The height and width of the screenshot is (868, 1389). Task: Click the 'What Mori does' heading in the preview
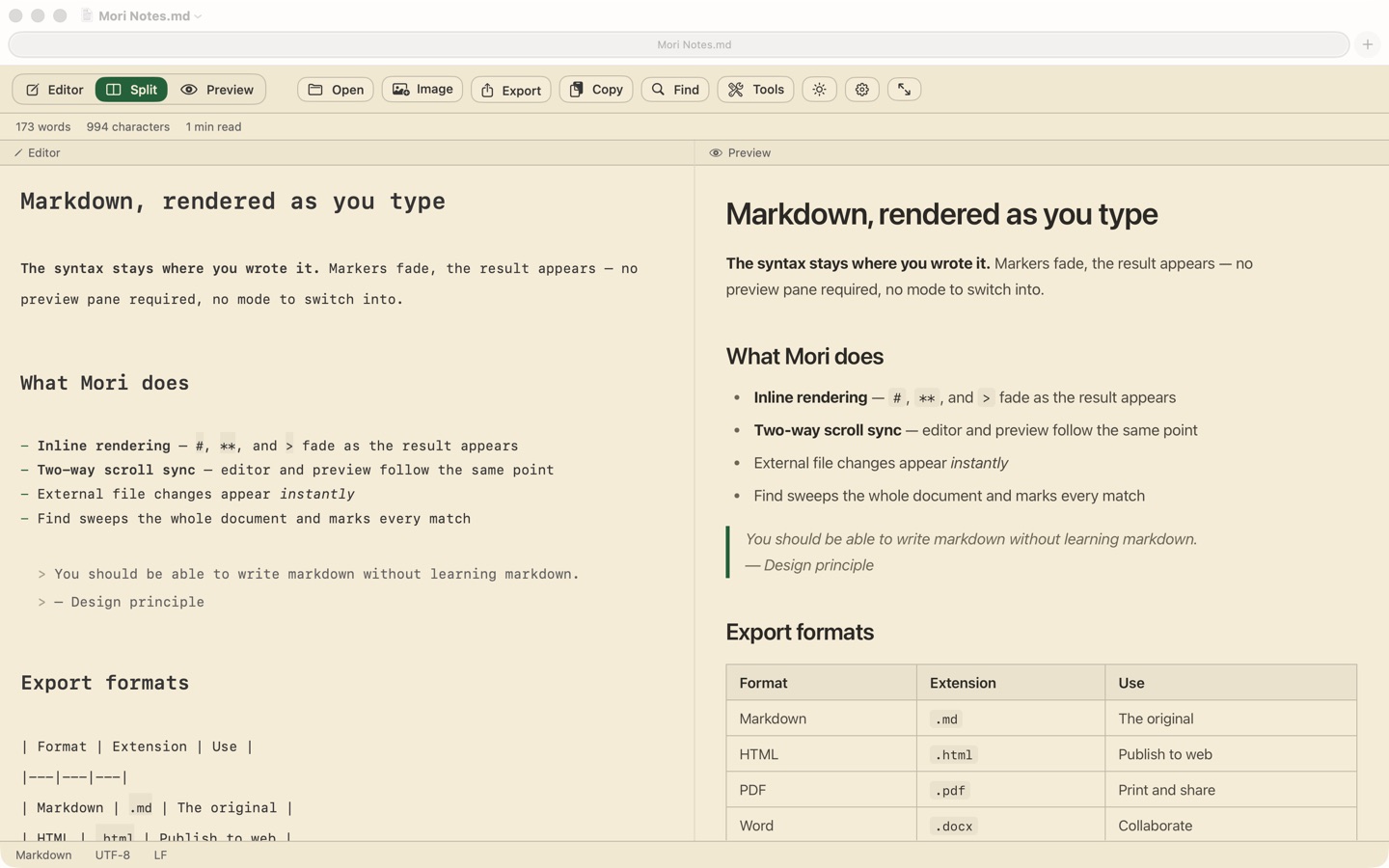(x=804, y=357)
